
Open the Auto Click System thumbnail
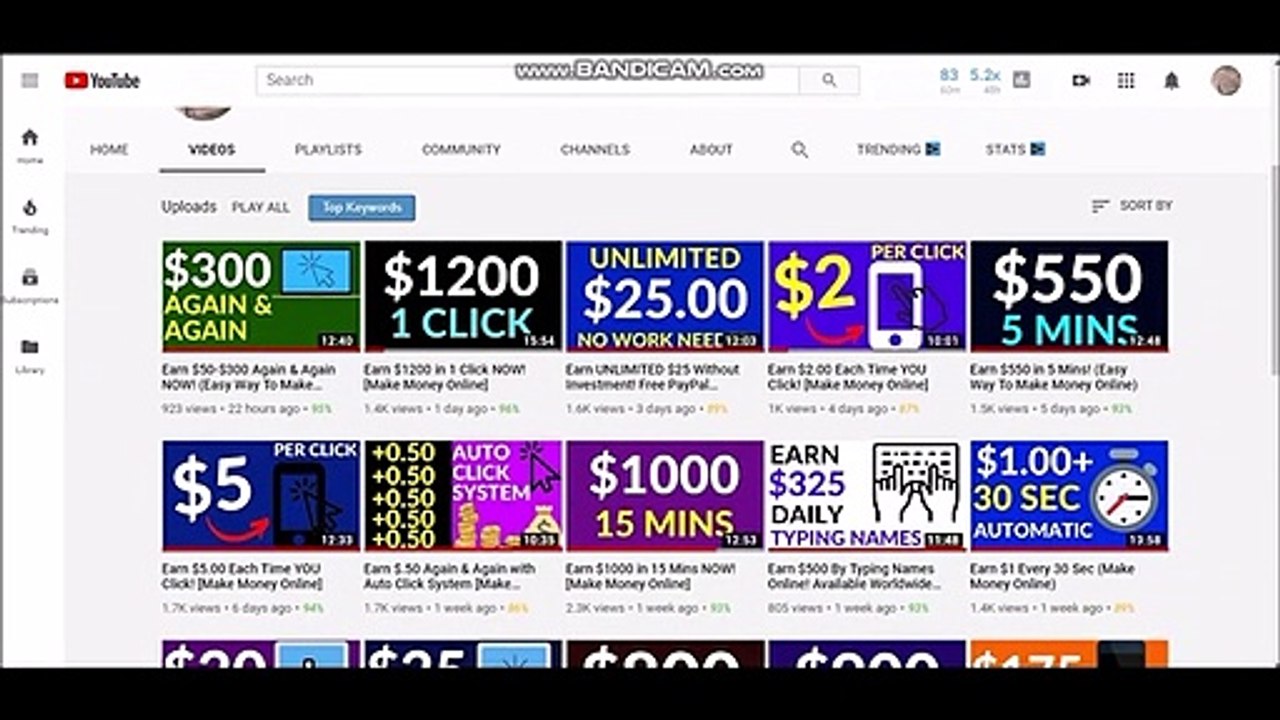click(x=463, y=495)
